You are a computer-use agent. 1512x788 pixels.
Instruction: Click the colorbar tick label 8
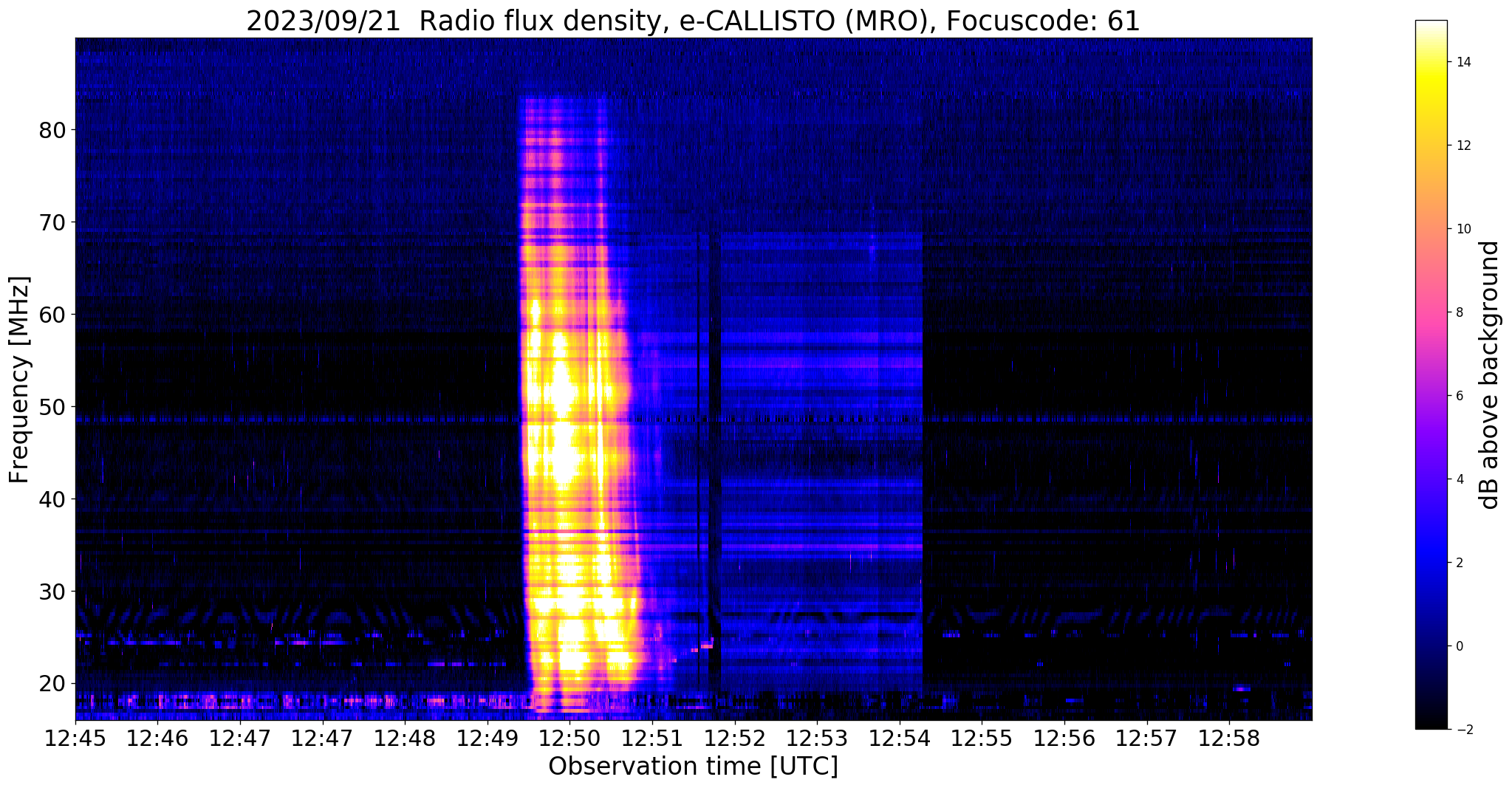[1459, 312]
